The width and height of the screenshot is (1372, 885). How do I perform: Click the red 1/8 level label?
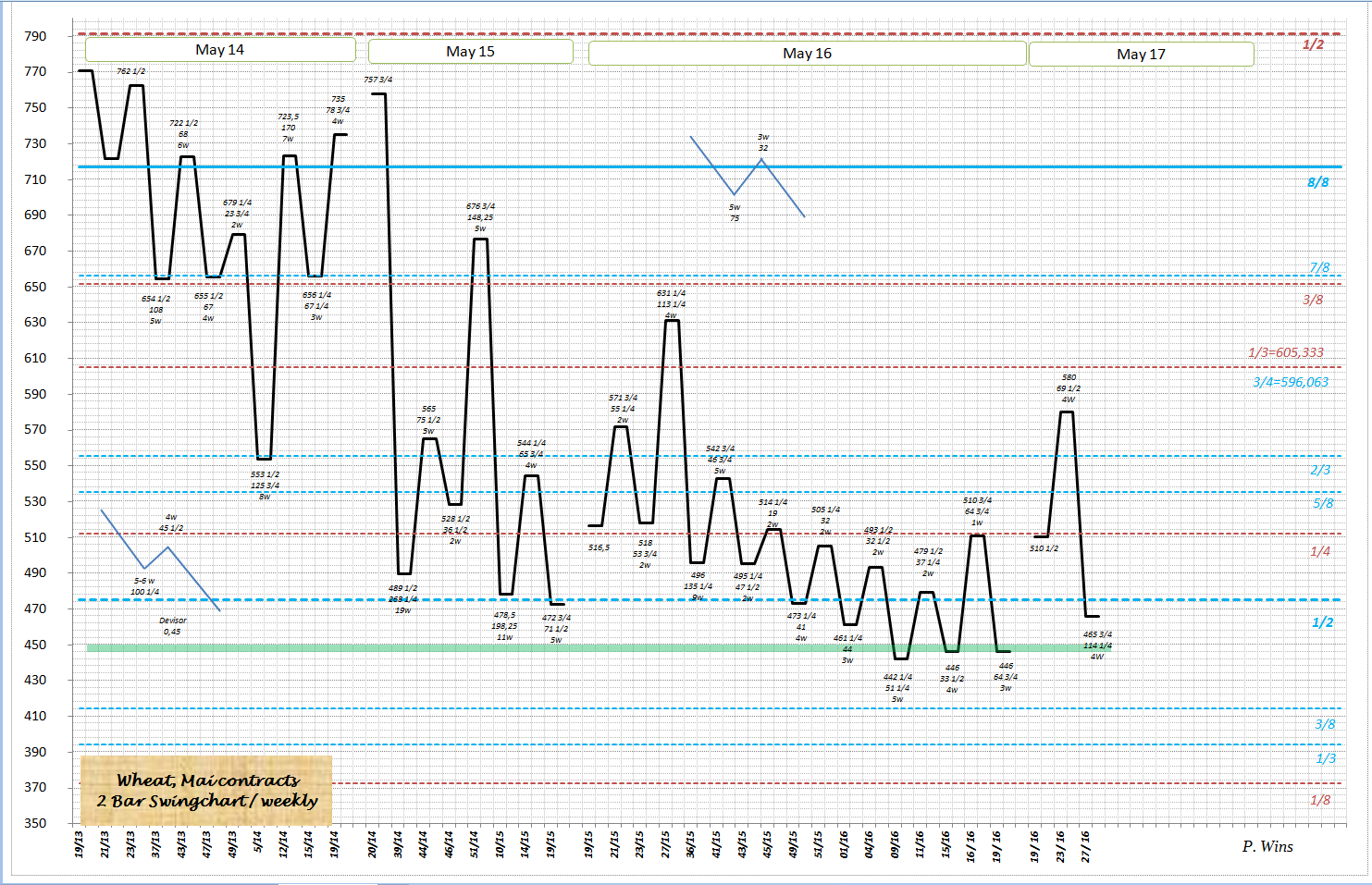tap(1320, 800)
